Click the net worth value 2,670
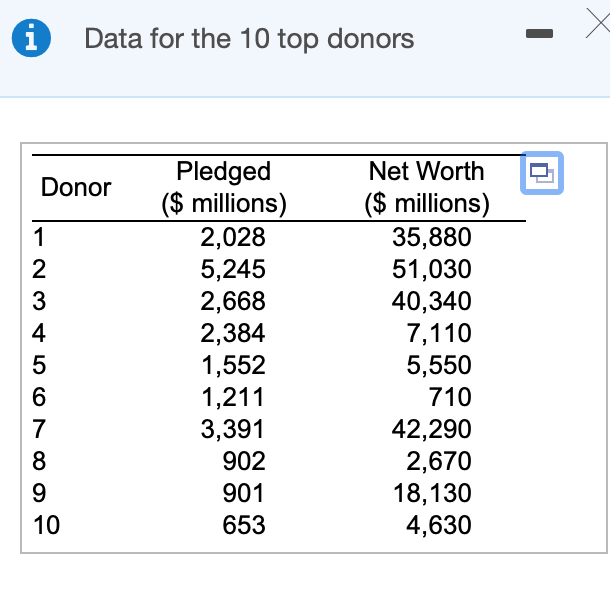Screen dimensions: 610x590 (x=439, y=461)
